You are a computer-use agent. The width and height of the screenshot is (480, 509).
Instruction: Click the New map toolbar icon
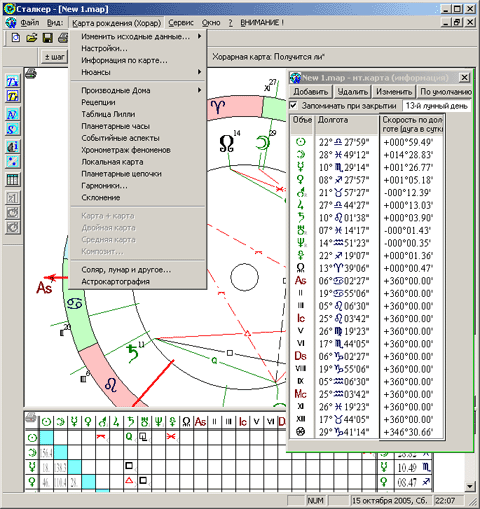point(16,38)
